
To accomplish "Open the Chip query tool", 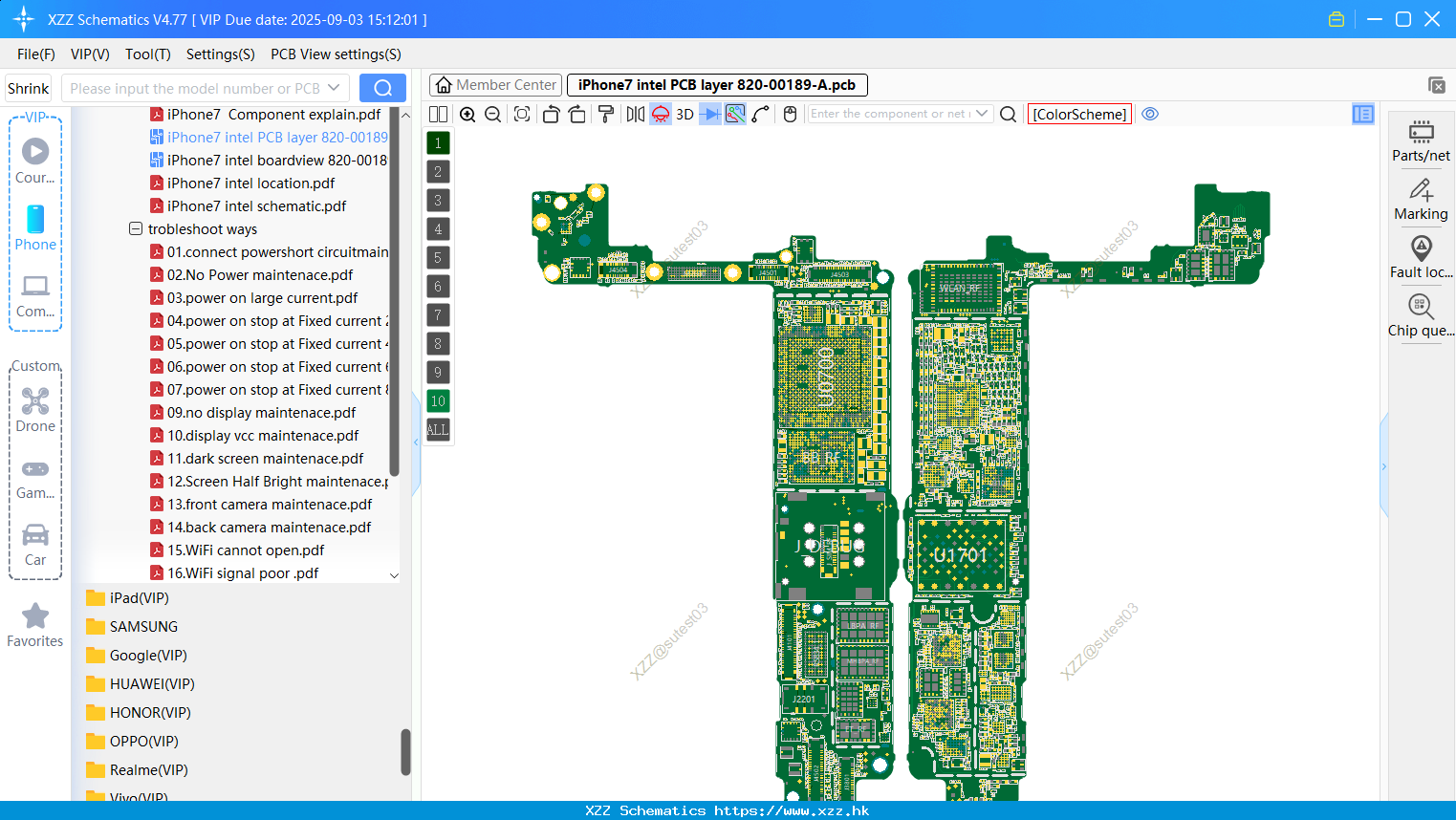I will (1421, 316).
